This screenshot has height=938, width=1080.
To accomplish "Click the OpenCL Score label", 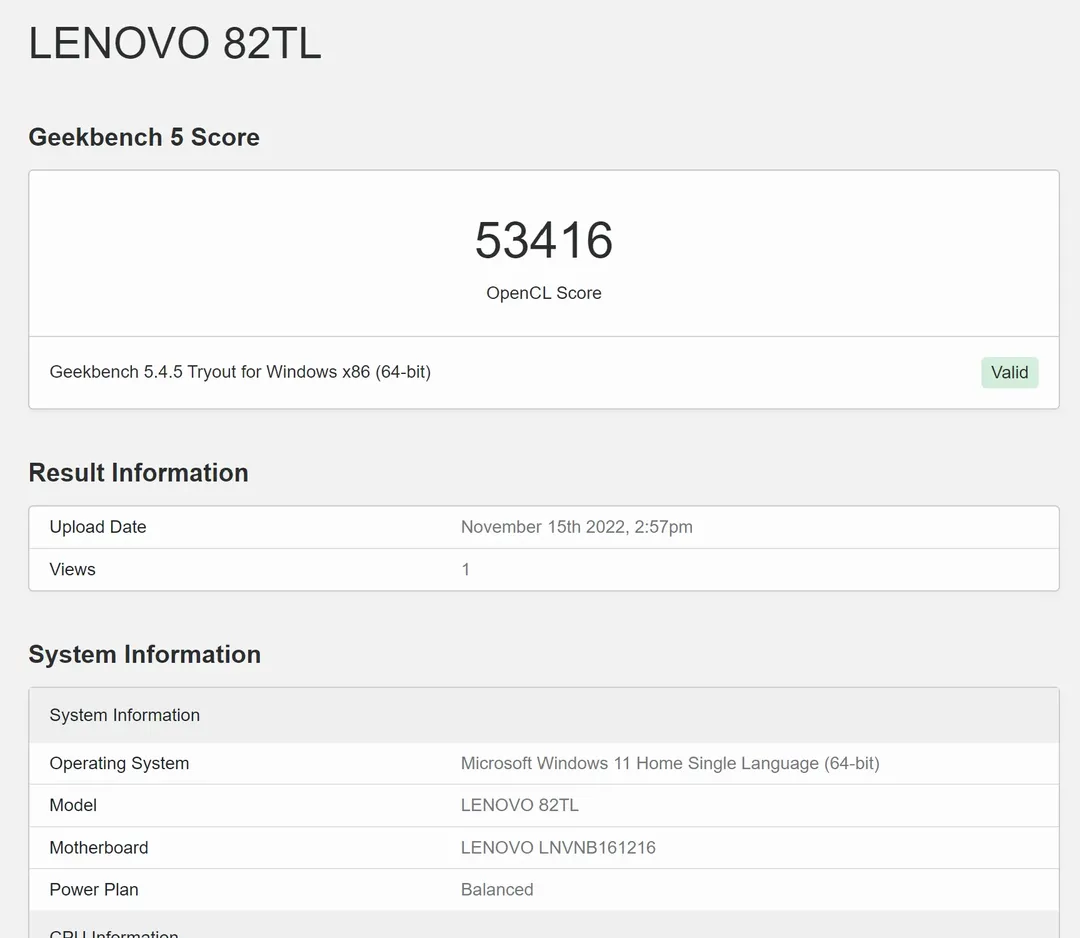I will click(543, 293).
